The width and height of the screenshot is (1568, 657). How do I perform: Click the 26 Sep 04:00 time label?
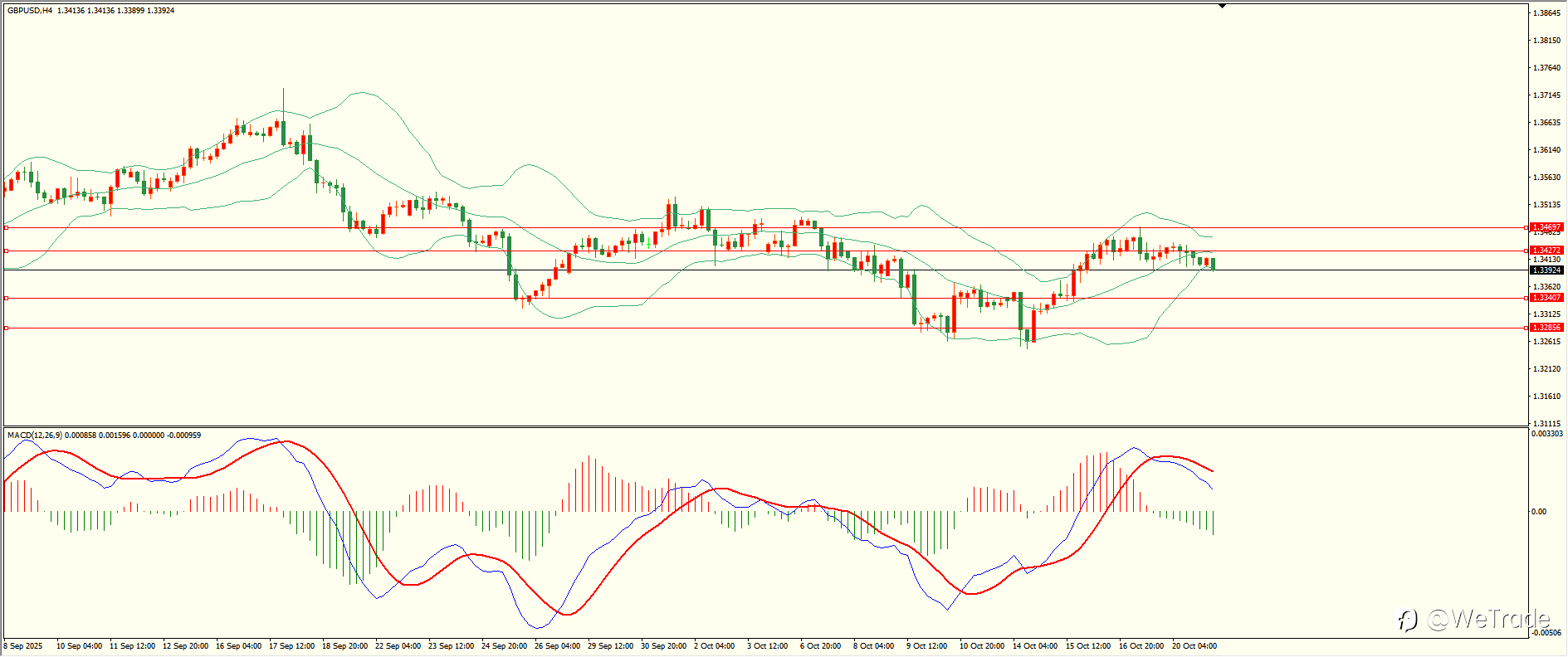point(557,646)
